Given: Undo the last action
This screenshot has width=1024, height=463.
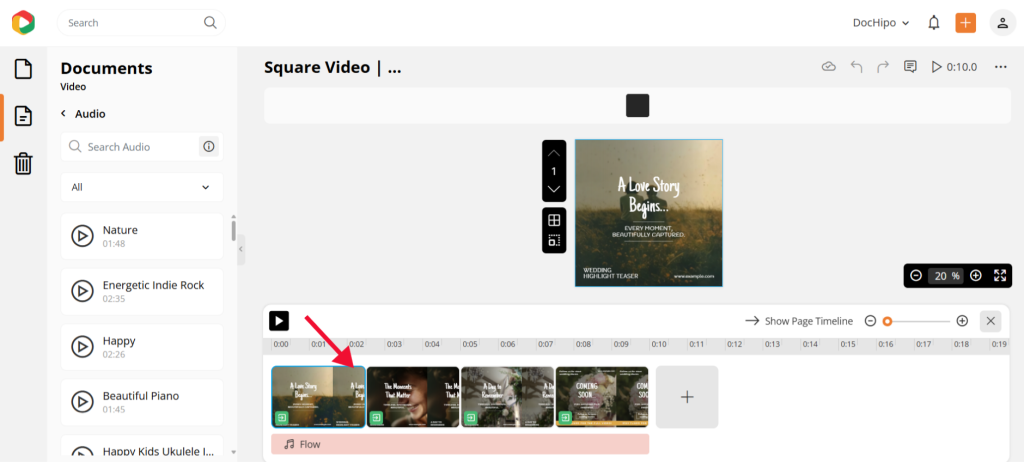Looking at the screenshot, I should (x=856, y=67).
